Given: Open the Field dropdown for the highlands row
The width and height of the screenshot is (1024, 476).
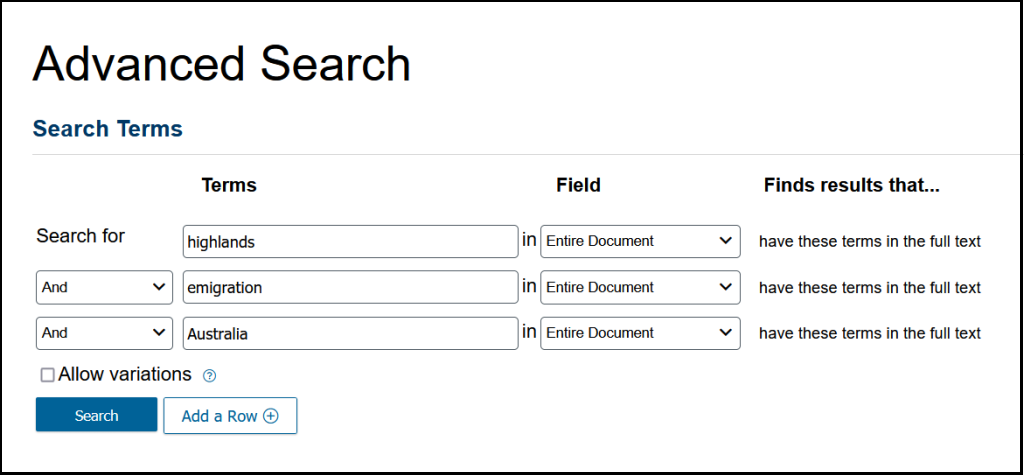Looking at the screenshot, I should click(x=640, y=241).
